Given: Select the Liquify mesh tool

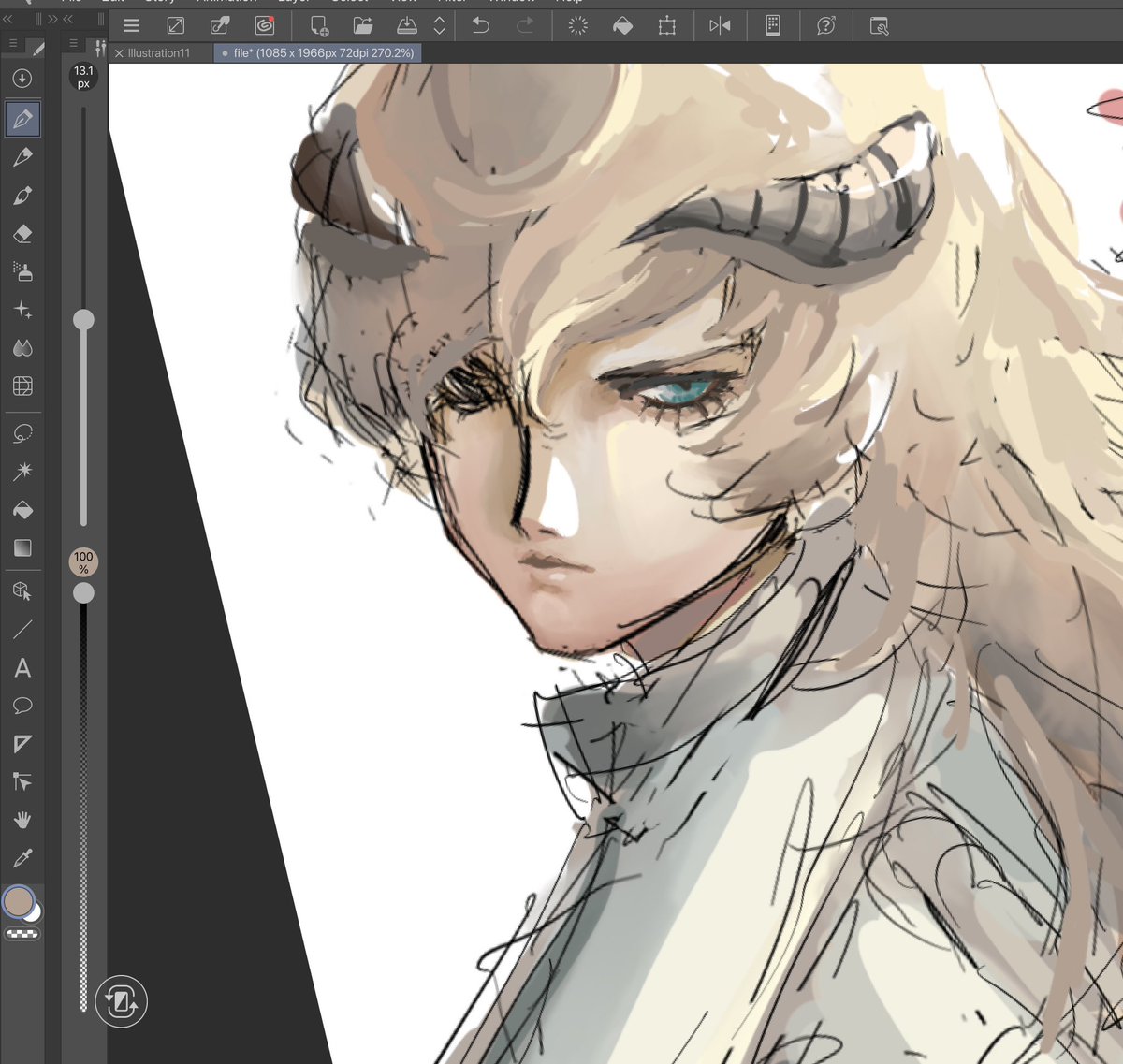Looking at the screenshot, I should [x=22, y=386].
